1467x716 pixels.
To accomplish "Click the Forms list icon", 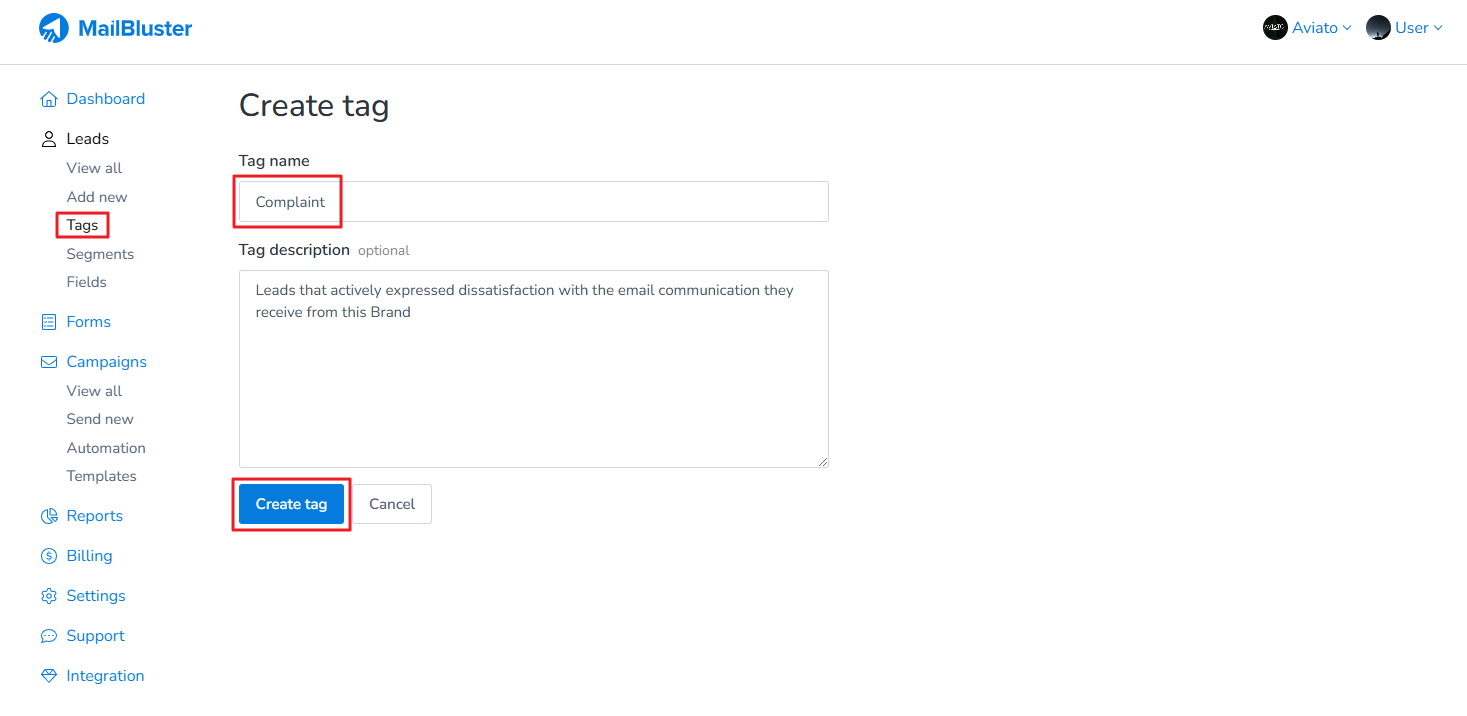I will click(48, 322).
